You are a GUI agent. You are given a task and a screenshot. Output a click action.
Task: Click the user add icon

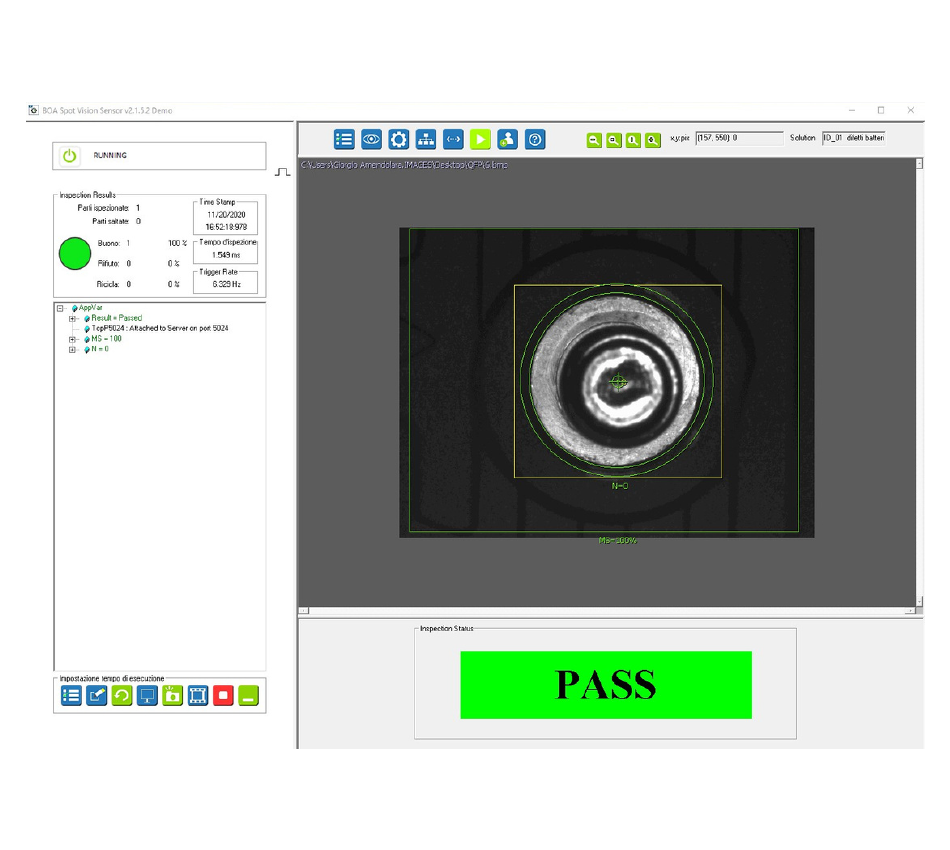pos(508,140)
